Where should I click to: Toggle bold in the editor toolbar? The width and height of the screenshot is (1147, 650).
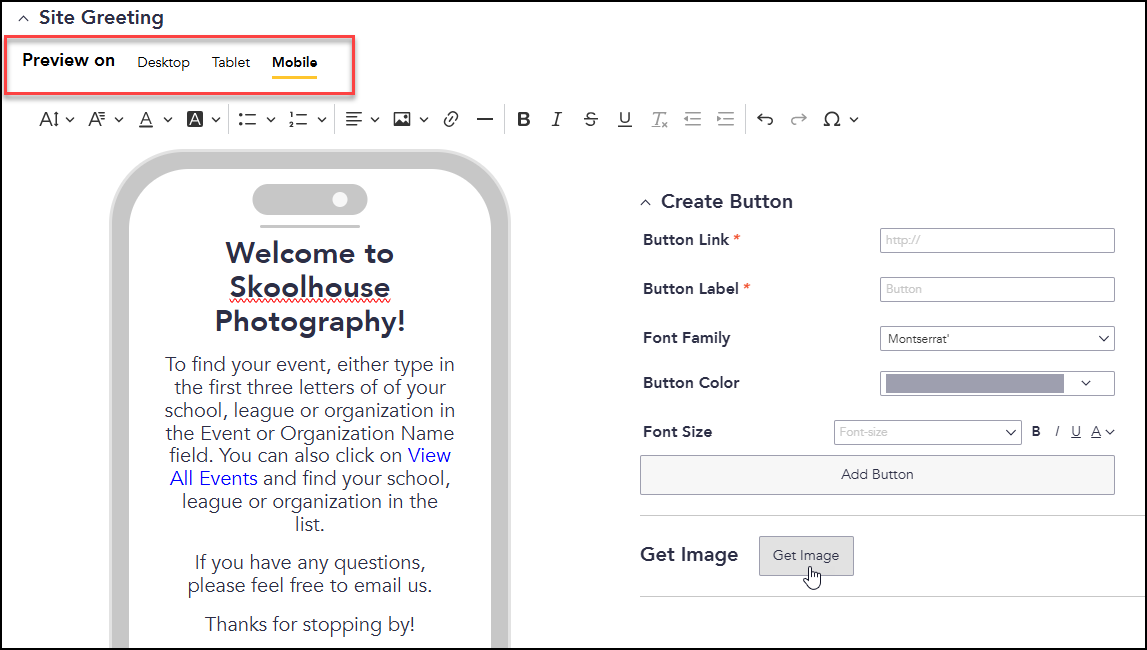(523, 119)
